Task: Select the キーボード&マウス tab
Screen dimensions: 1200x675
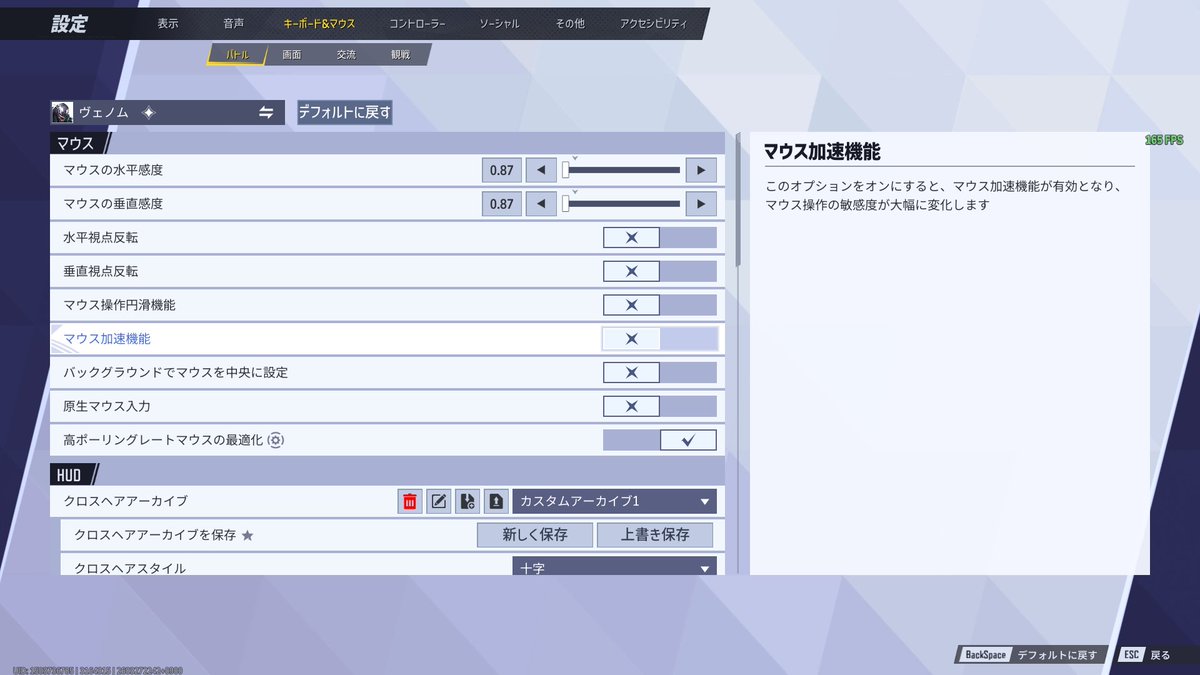Action: [319, 23]
